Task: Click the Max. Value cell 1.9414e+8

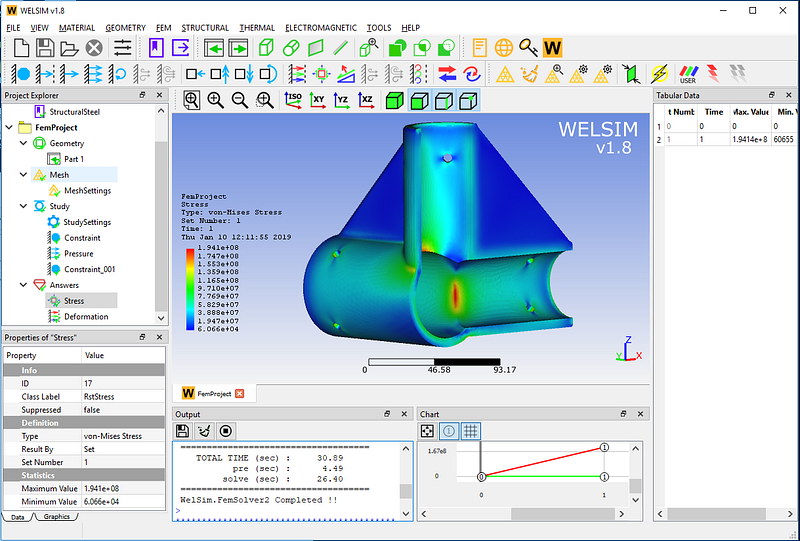Action: 750,139
